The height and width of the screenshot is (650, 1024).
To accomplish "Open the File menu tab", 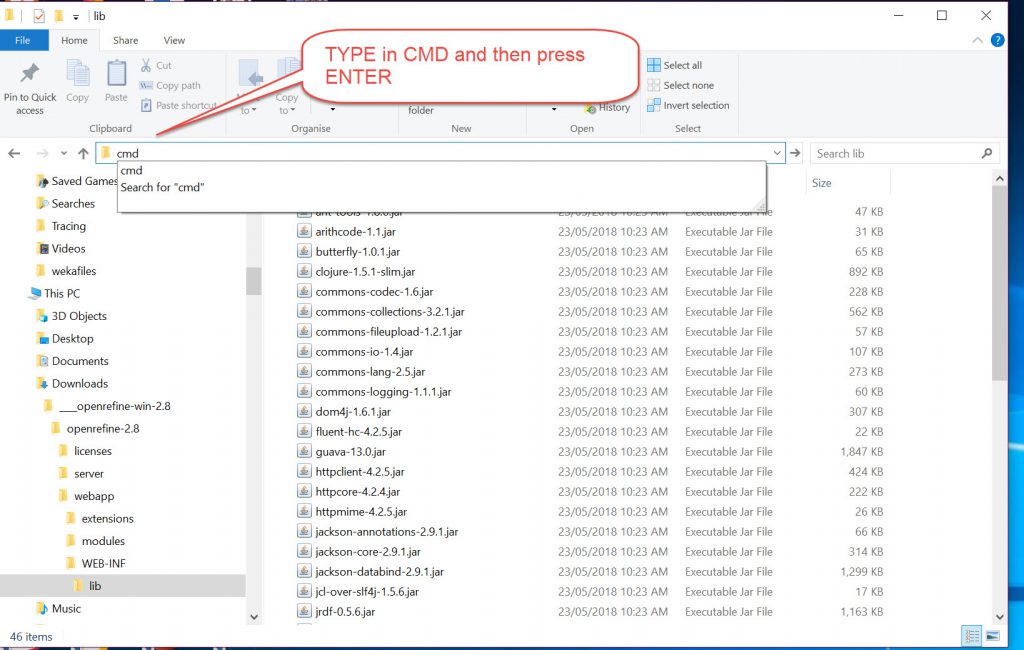I will point(22,40).
